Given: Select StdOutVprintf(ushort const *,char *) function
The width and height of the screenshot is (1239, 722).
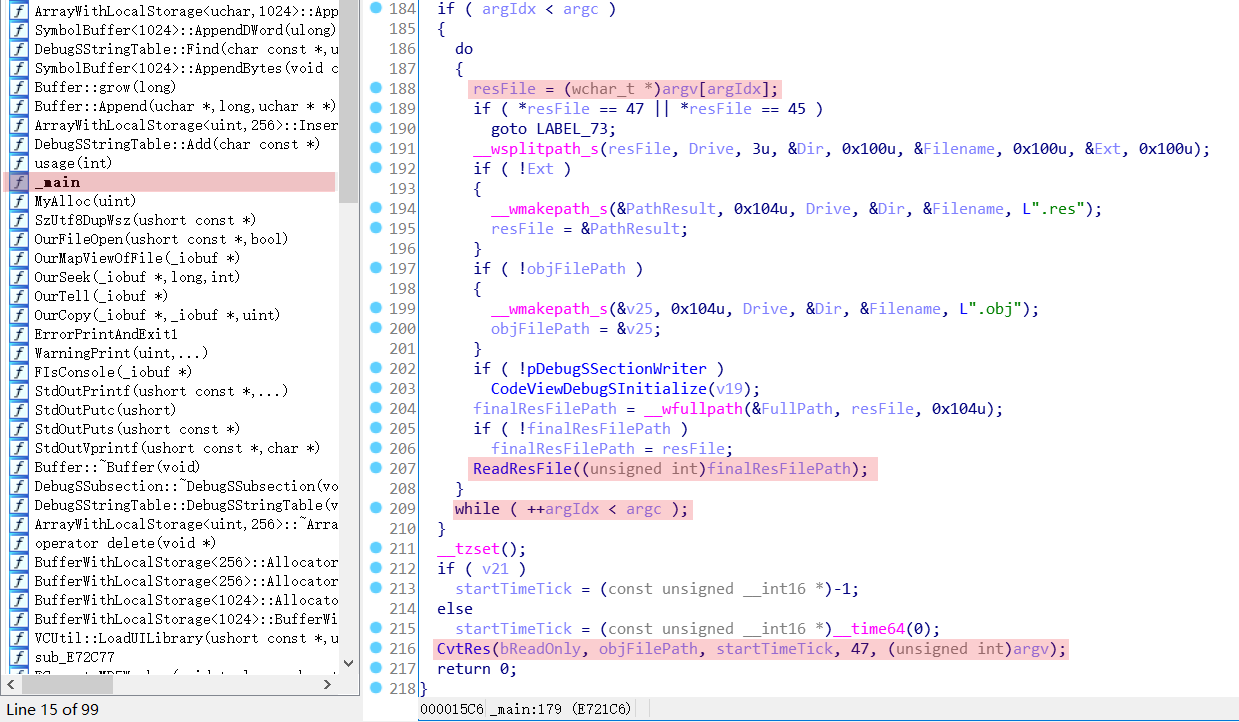Looking at the screenshot, I should [x=177, y=448].
